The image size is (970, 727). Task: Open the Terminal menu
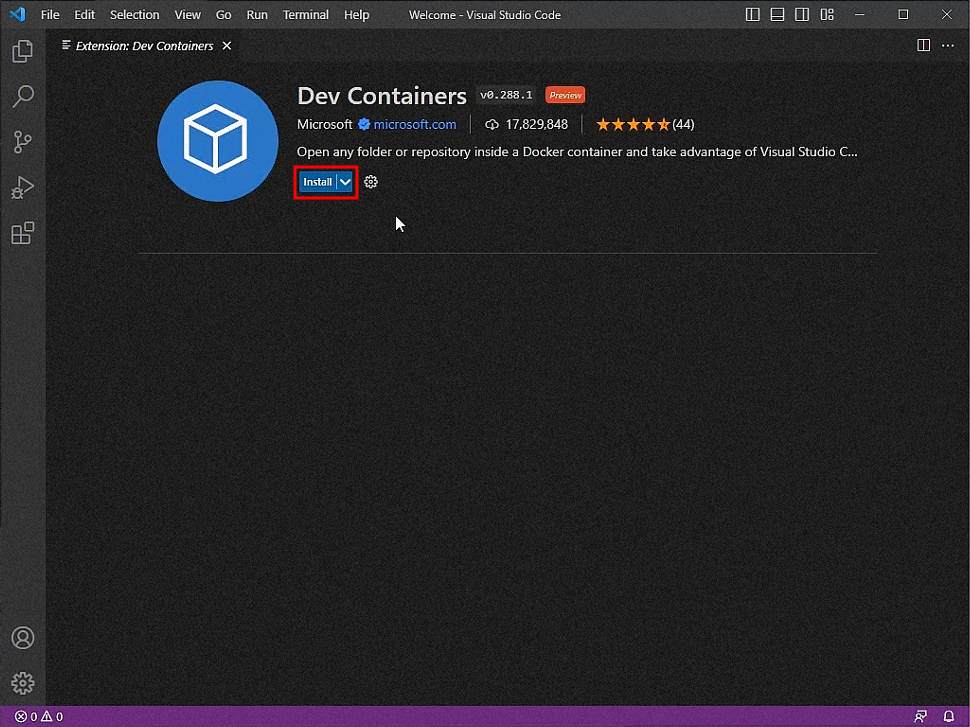pyautogui.click(x=306, y=14)
